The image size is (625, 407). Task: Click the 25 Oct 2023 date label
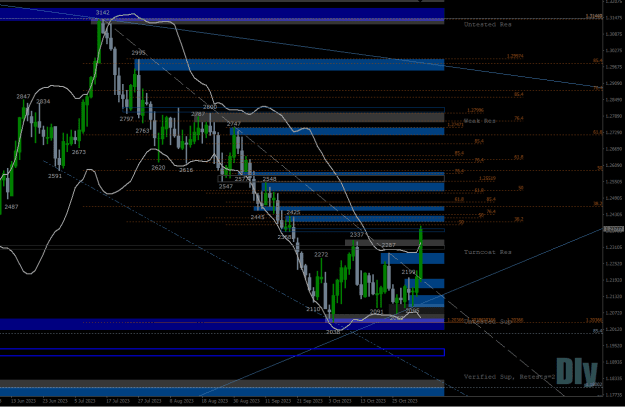(405, 401)
